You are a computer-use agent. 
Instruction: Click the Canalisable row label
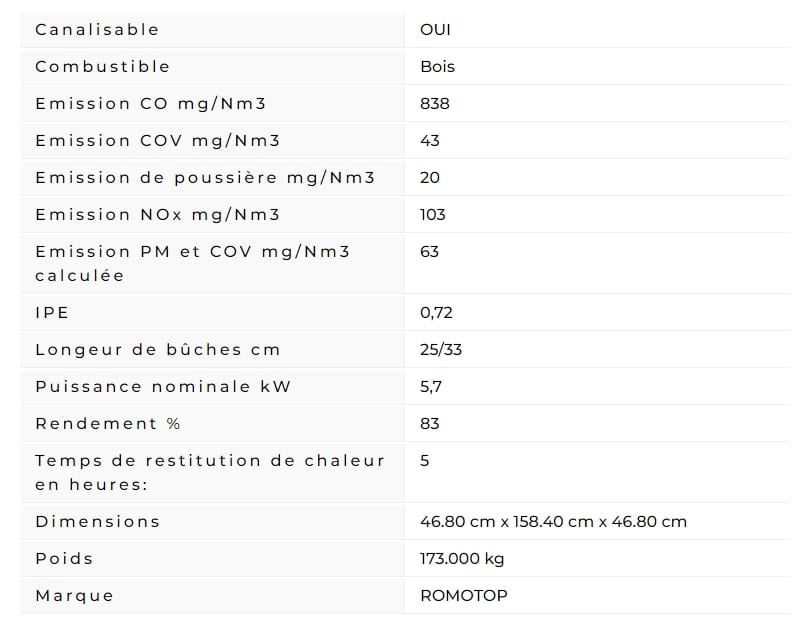tap(97, 30)
